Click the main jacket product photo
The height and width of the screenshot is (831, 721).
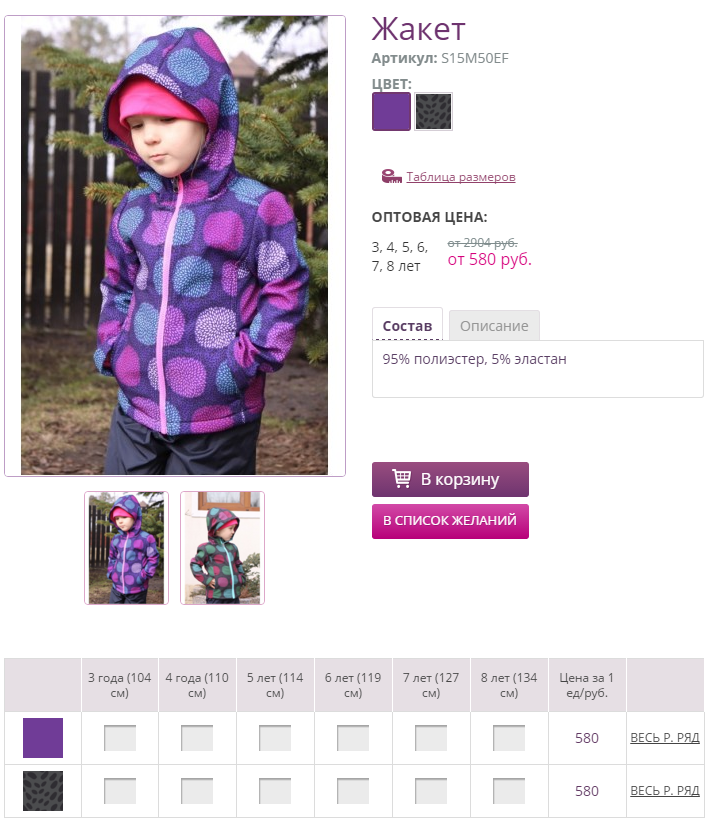(x=175, y=246)
